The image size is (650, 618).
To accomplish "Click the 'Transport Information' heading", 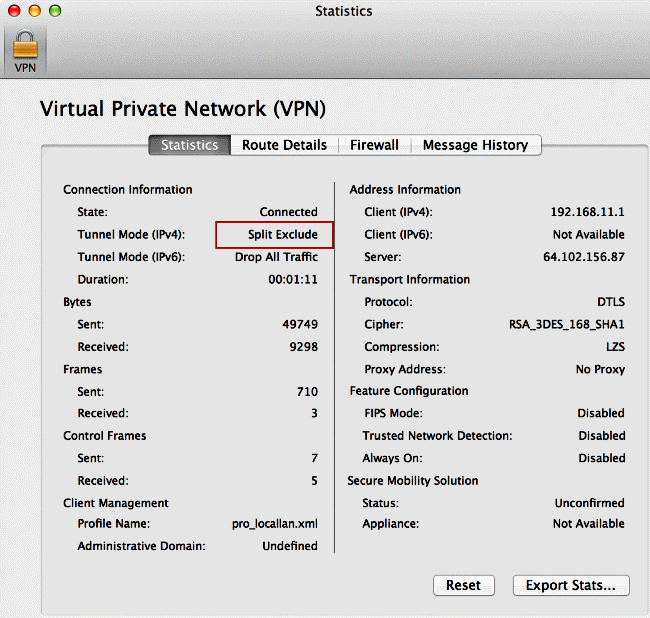I will pos(410,279).
